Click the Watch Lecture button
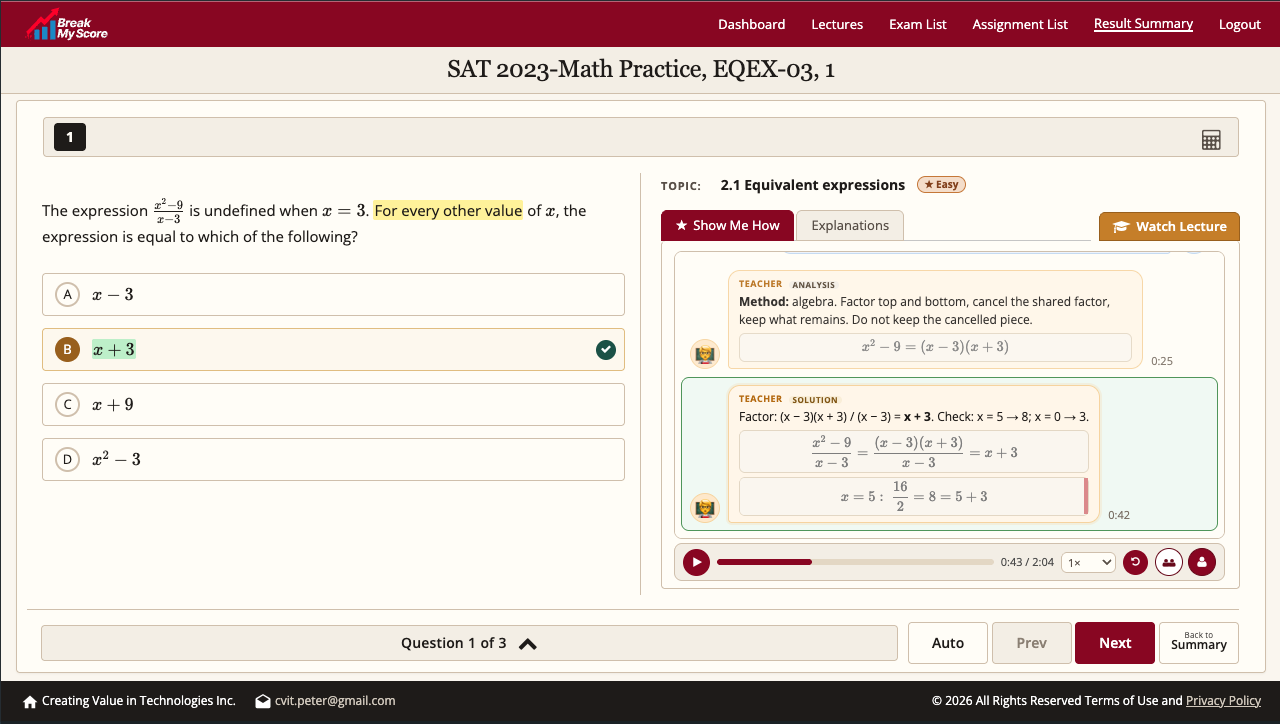 tap(1169, 226)
